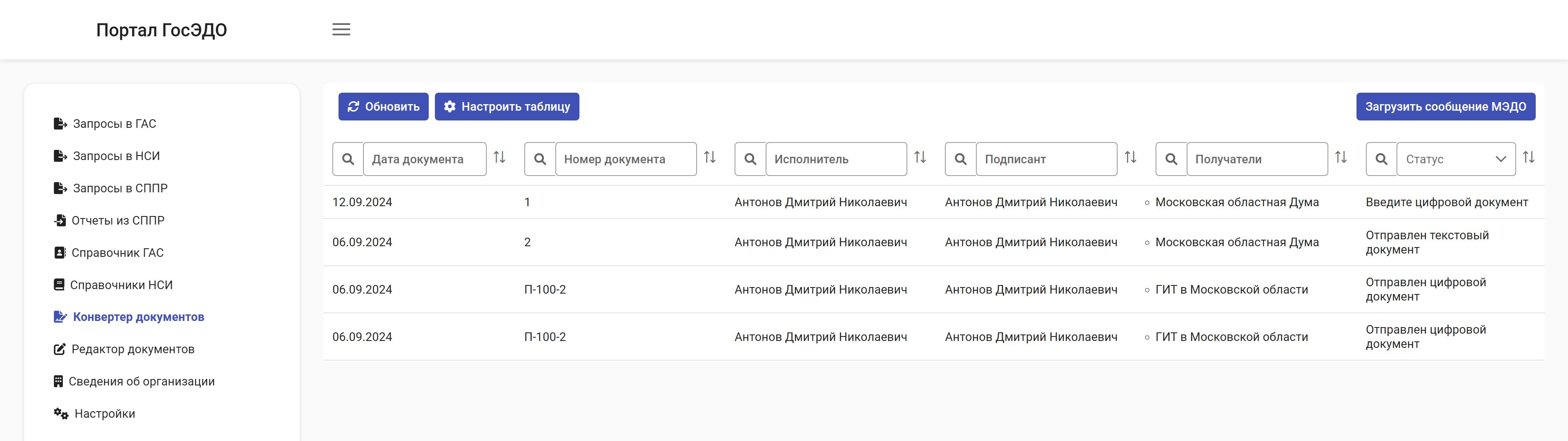The height and width of the screenshot is (441, 1568).
Task: Open the Статус filter dropdown
Action: point(1456,159)
